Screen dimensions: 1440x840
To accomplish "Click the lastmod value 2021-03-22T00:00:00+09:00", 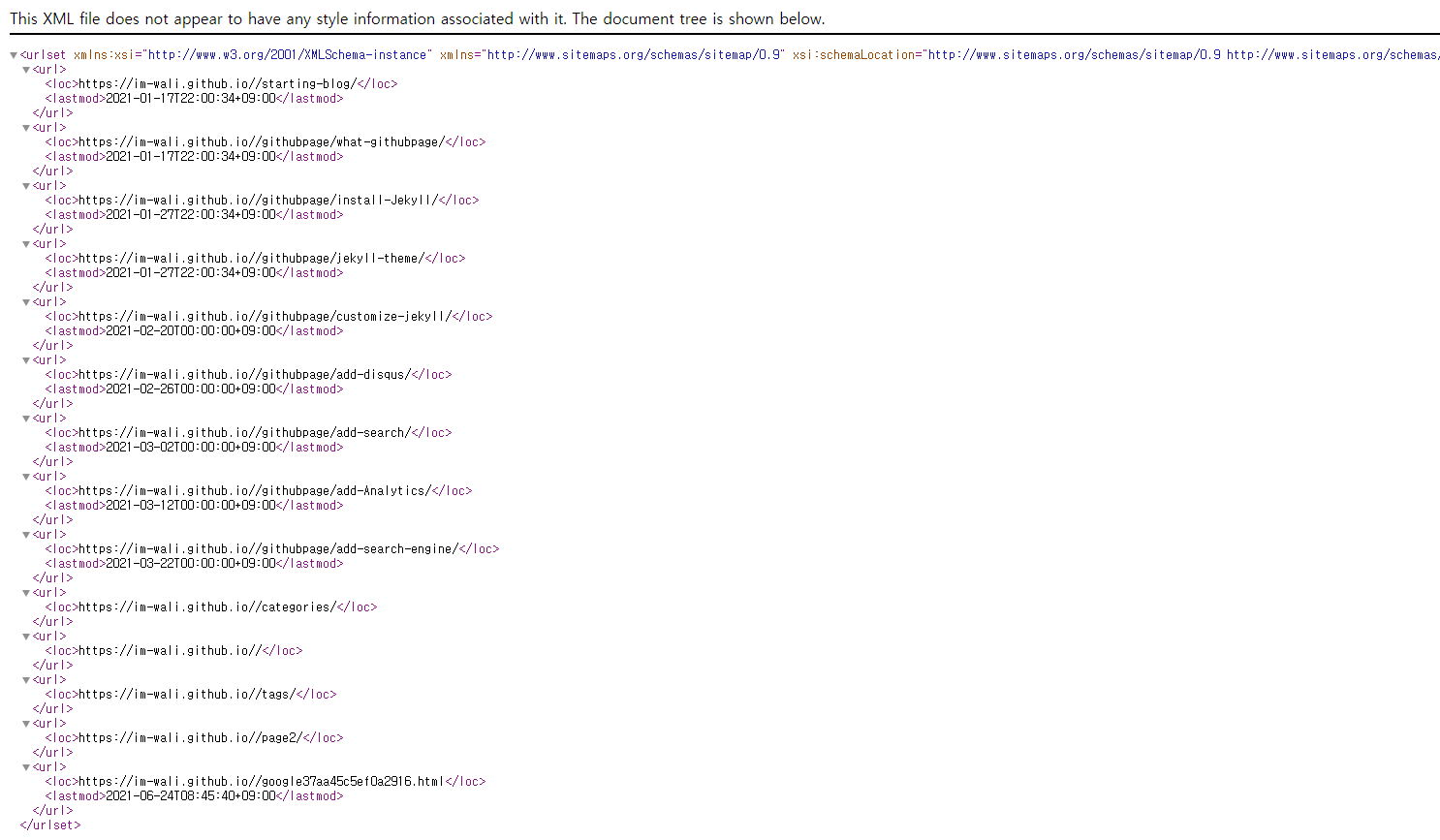I will pos(191,564).
